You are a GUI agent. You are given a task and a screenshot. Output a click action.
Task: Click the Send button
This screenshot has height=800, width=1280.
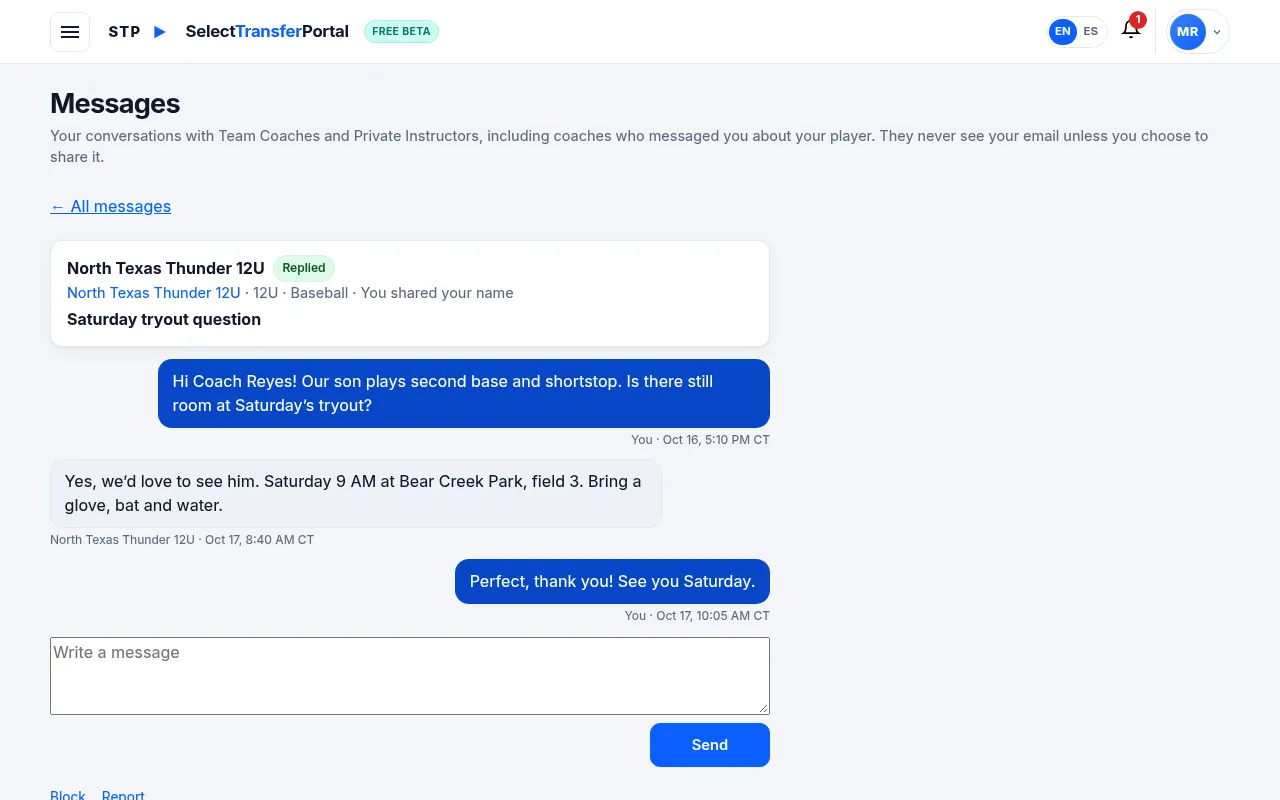[x=710, y=745]
